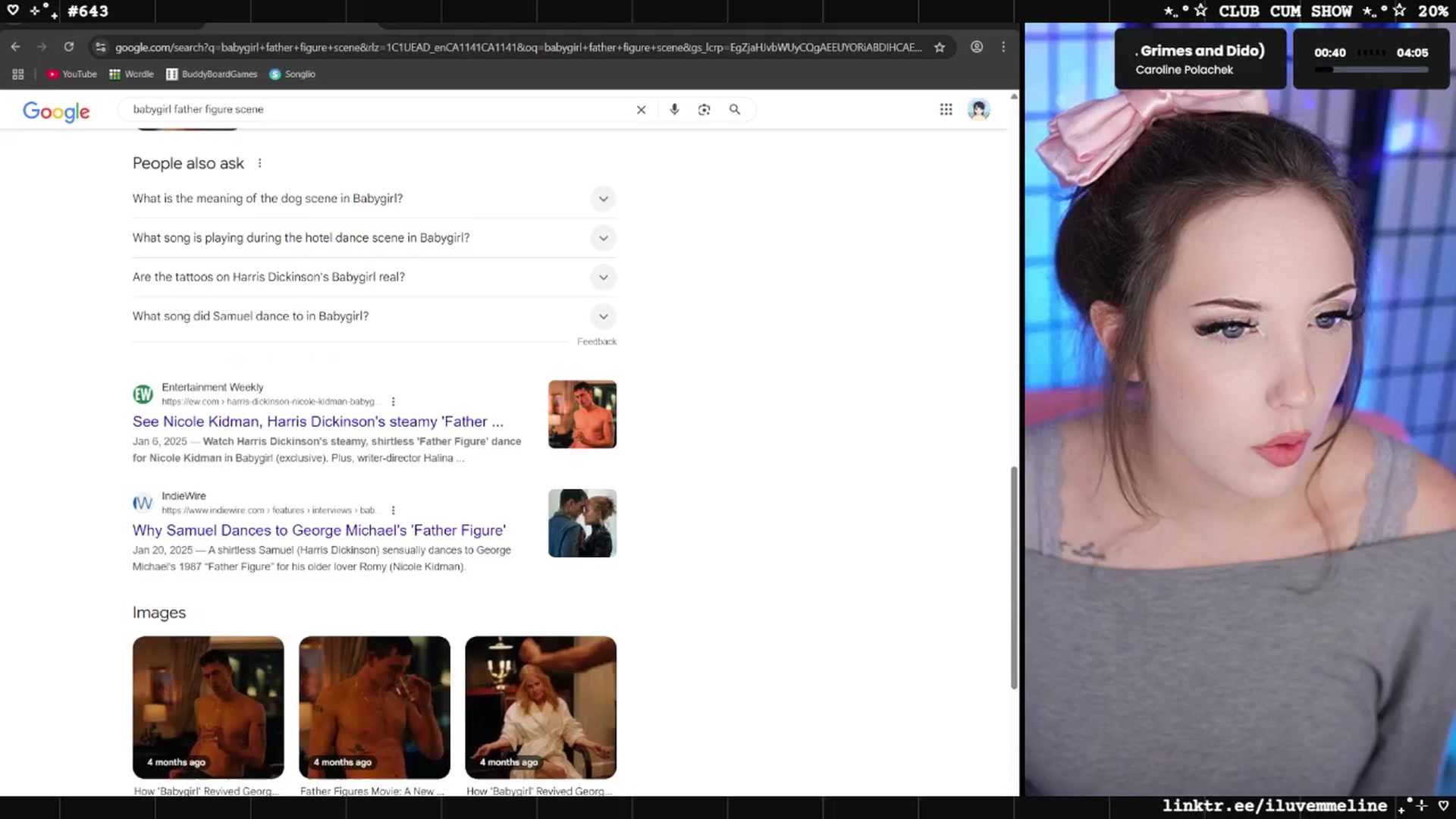
Task: Bookmark this page with the star icon
Action: [940, 47]
